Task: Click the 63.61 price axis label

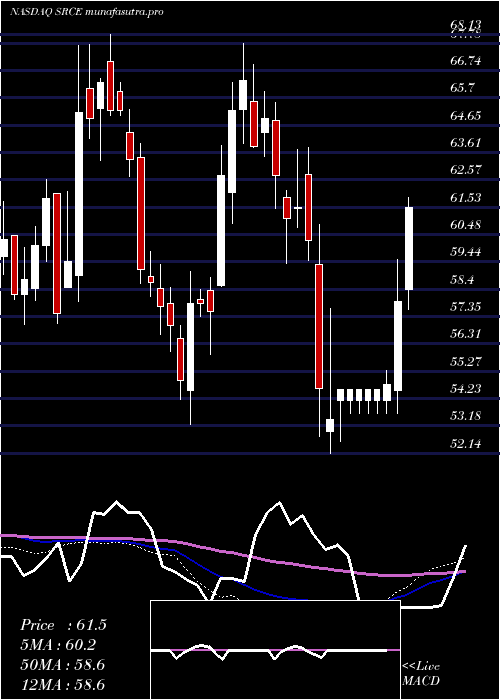Action: [x=466, y=142]
